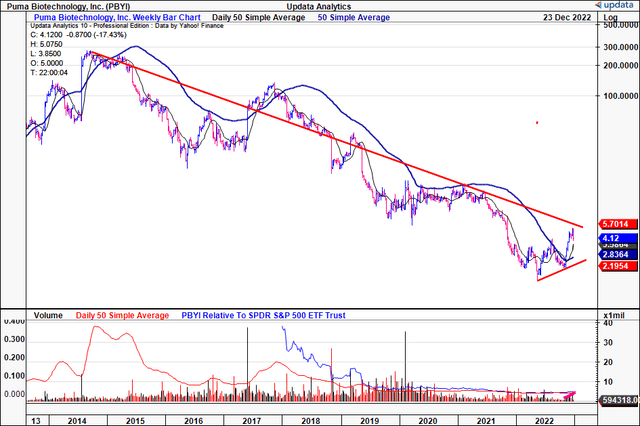Click the red 2.1954 price tag
Image resolution: width=640 pixels, height=426 pixels.
click(x=618, y=266)
